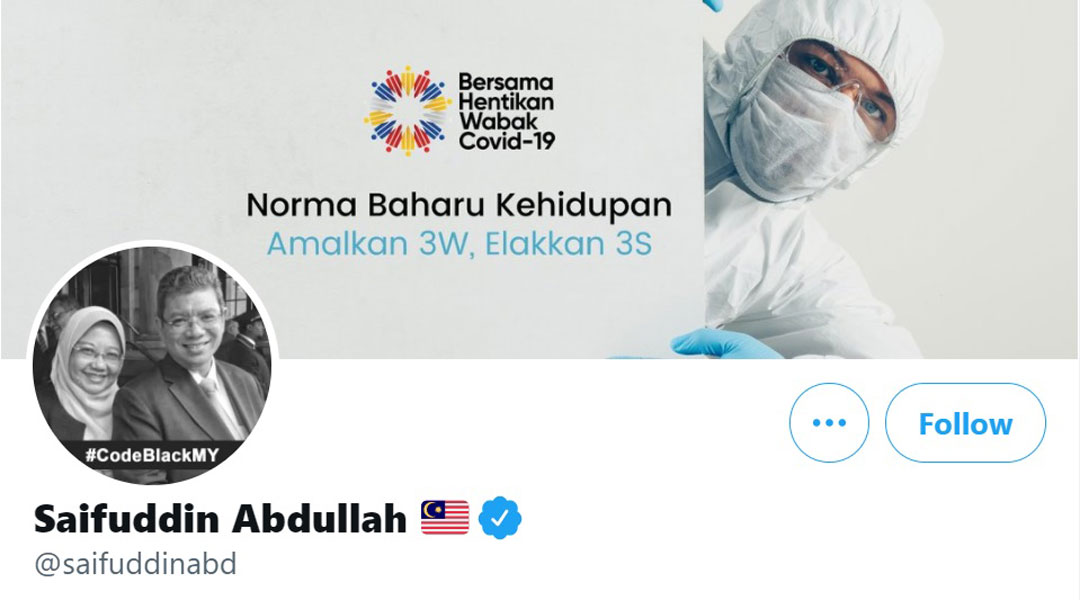Click the man in suit in avatar
Image resolution: width=1080 pixels, height=600 pixels.
pyautogui.click(x=195, y=358)
